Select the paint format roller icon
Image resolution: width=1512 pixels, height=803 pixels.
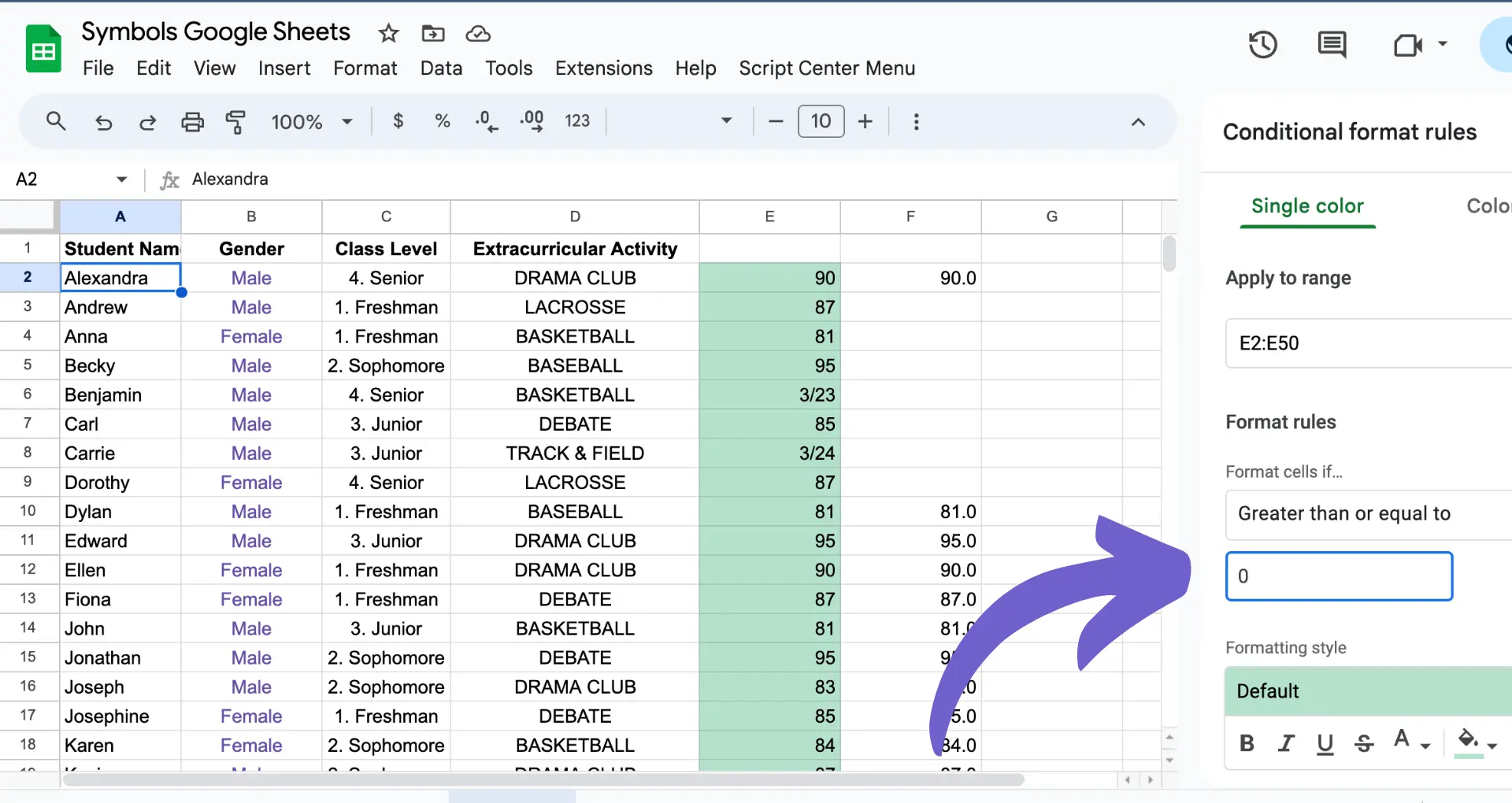235,122
